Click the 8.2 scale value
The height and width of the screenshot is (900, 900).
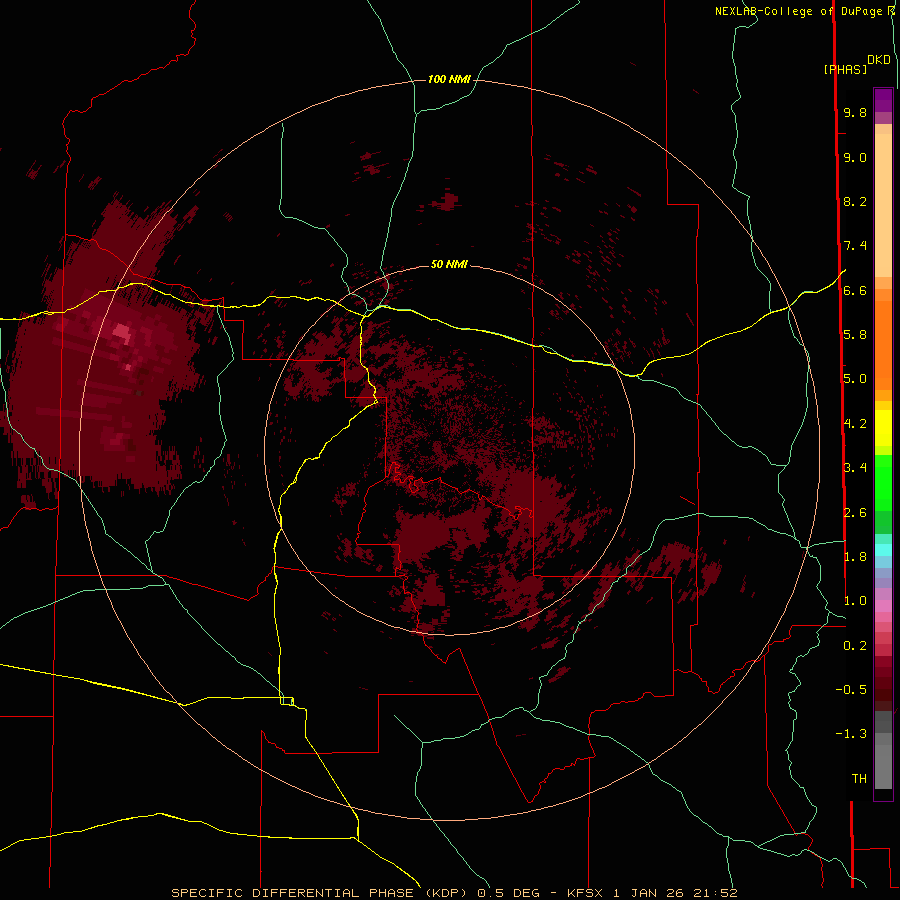click(855, 201)
